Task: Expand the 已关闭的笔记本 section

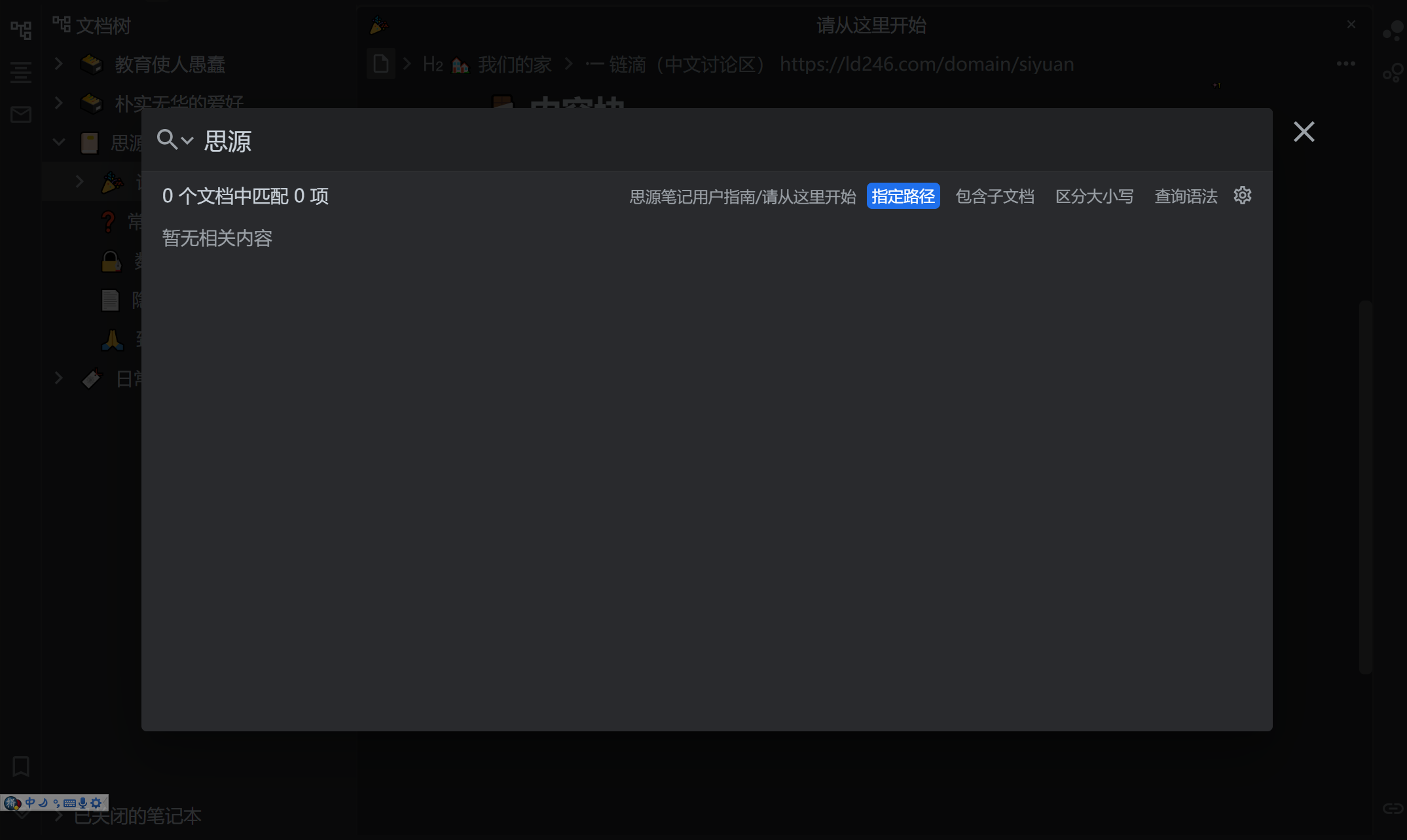Action: click(x=58, y=816)
